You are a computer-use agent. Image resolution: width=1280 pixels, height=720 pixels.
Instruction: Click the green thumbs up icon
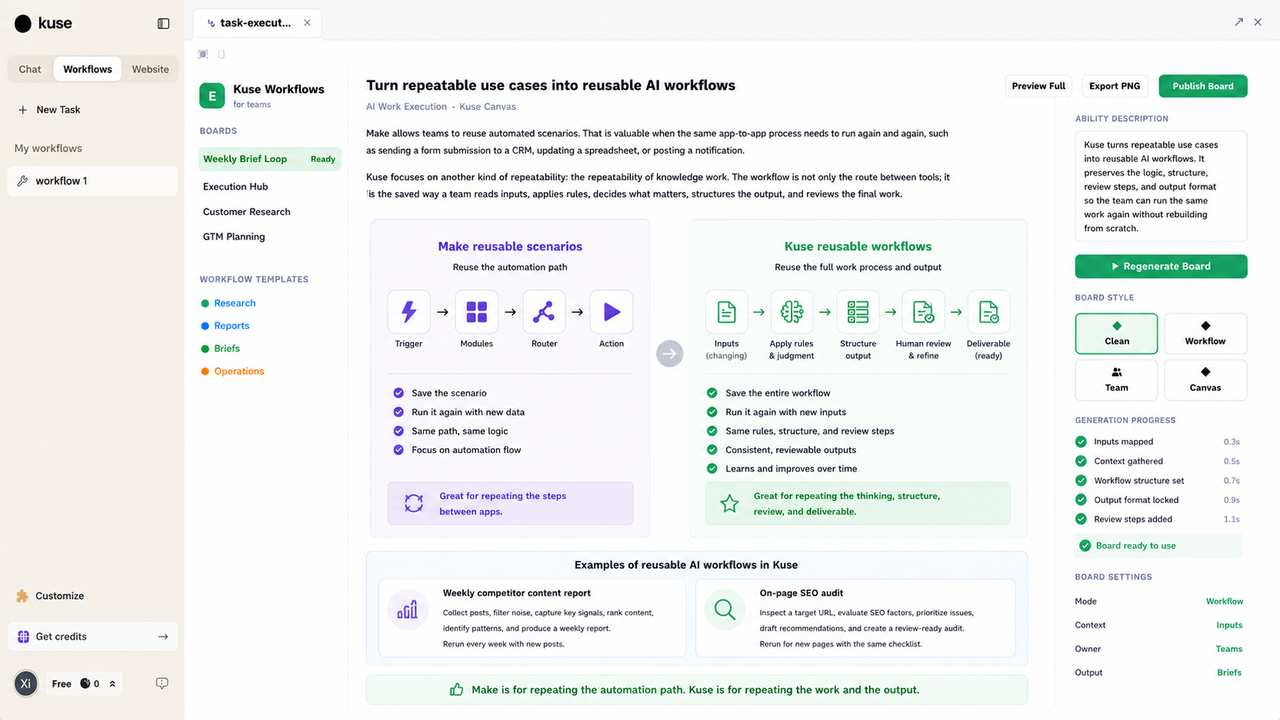[x=457, y=689]
